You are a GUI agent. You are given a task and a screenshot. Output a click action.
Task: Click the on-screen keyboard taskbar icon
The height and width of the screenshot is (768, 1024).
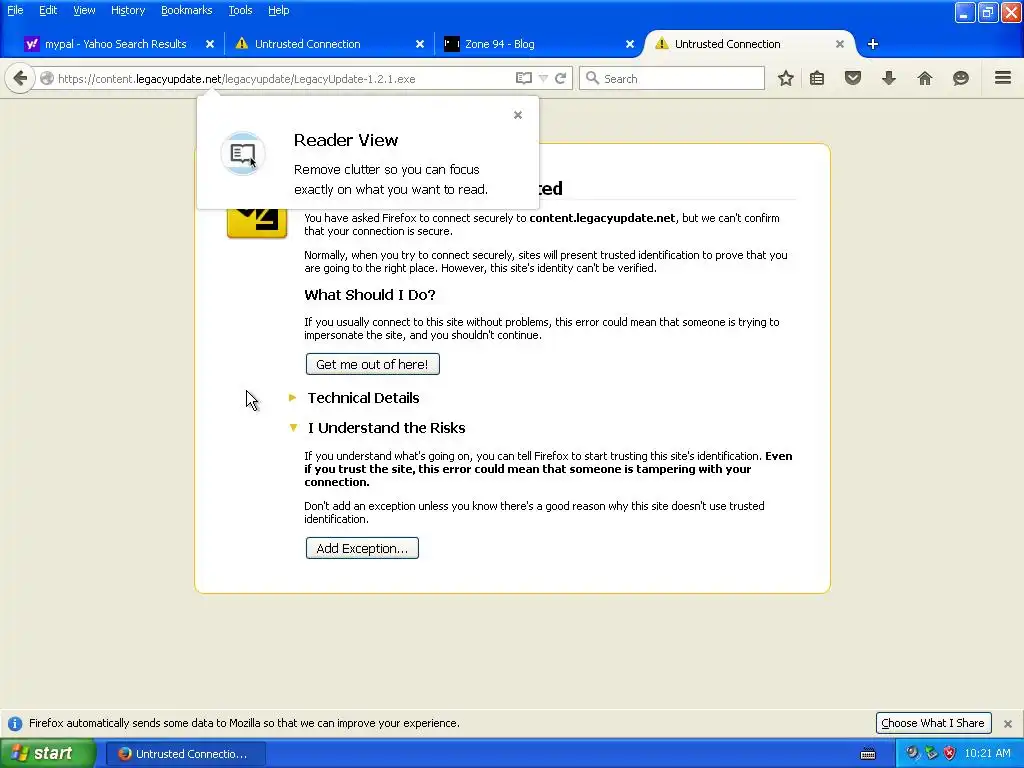[x=868, y=754]
